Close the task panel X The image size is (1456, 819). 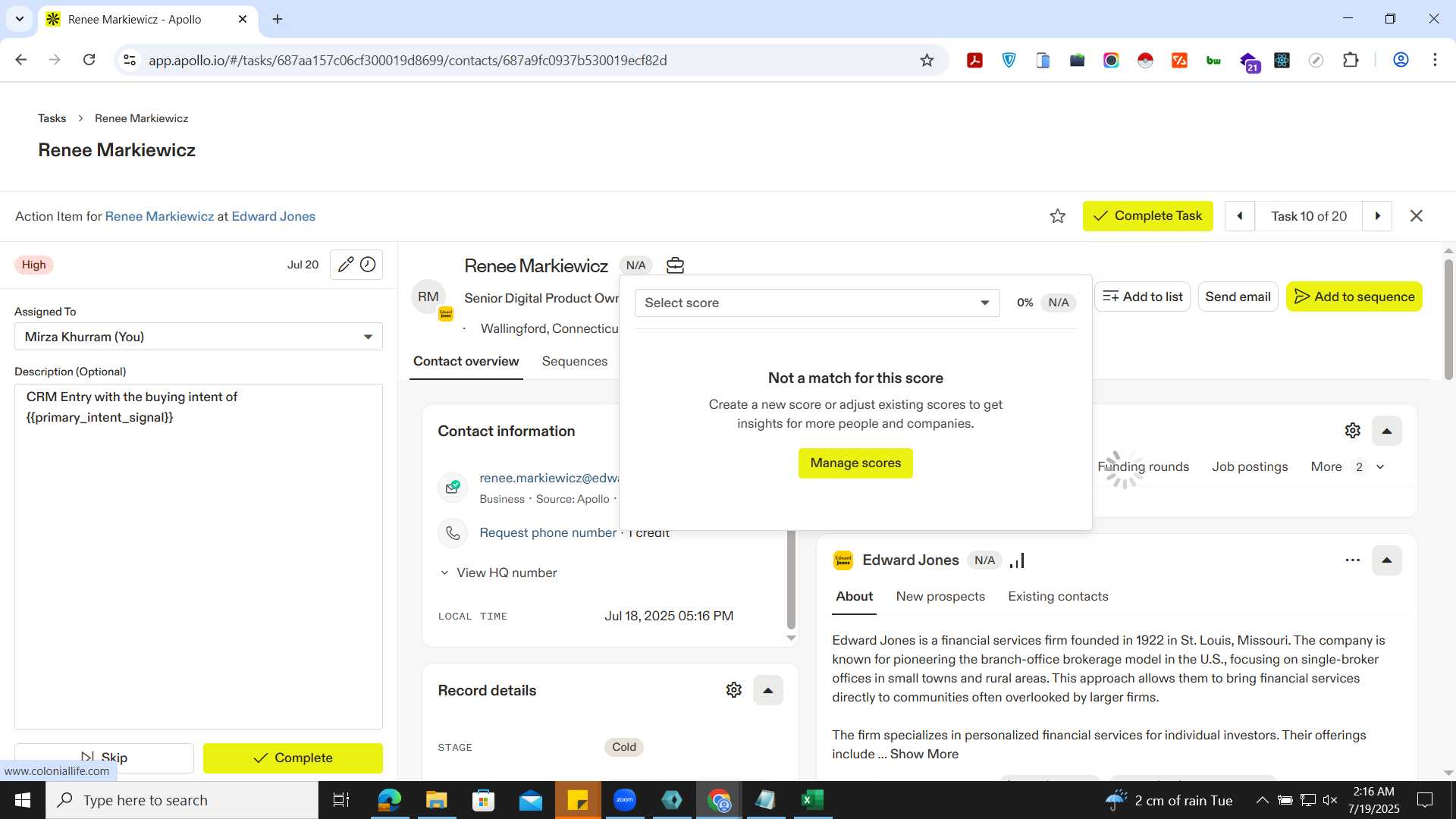[1416, 216]
